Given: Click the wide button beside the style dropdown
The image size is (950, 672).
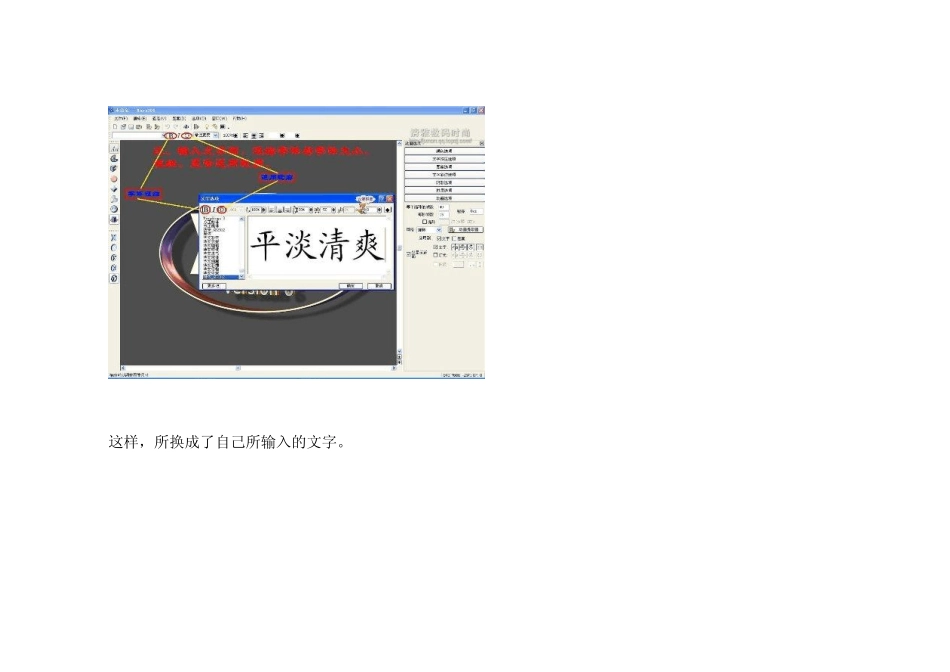Looking at the screenshot, I should click(x=466, y=230).
